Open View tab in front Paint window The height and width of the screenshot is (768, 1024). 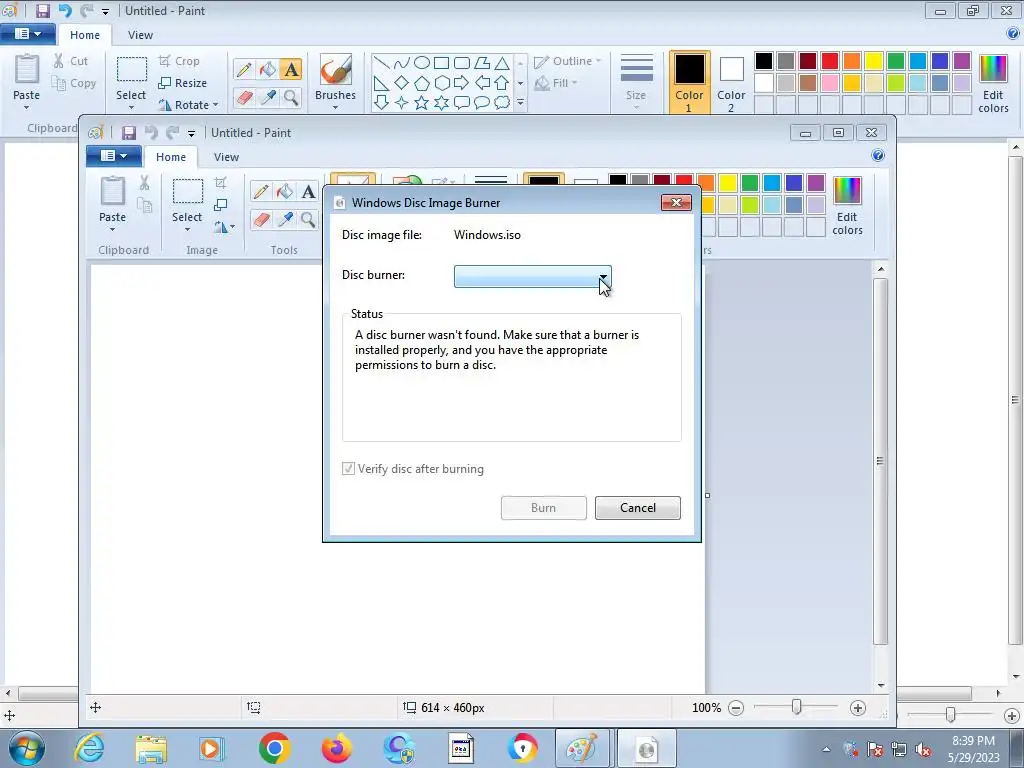click(227, 157)
